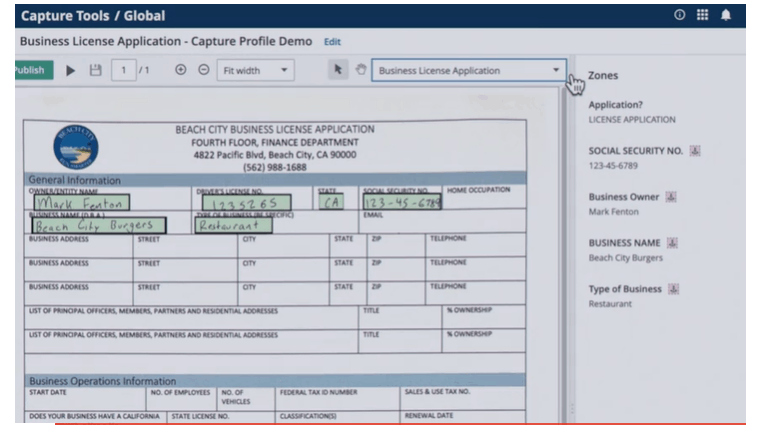Image resolution: width=759 pixels, height=427 pixels.
Task: Click the Edit link beside profile title
Action: 332,42
